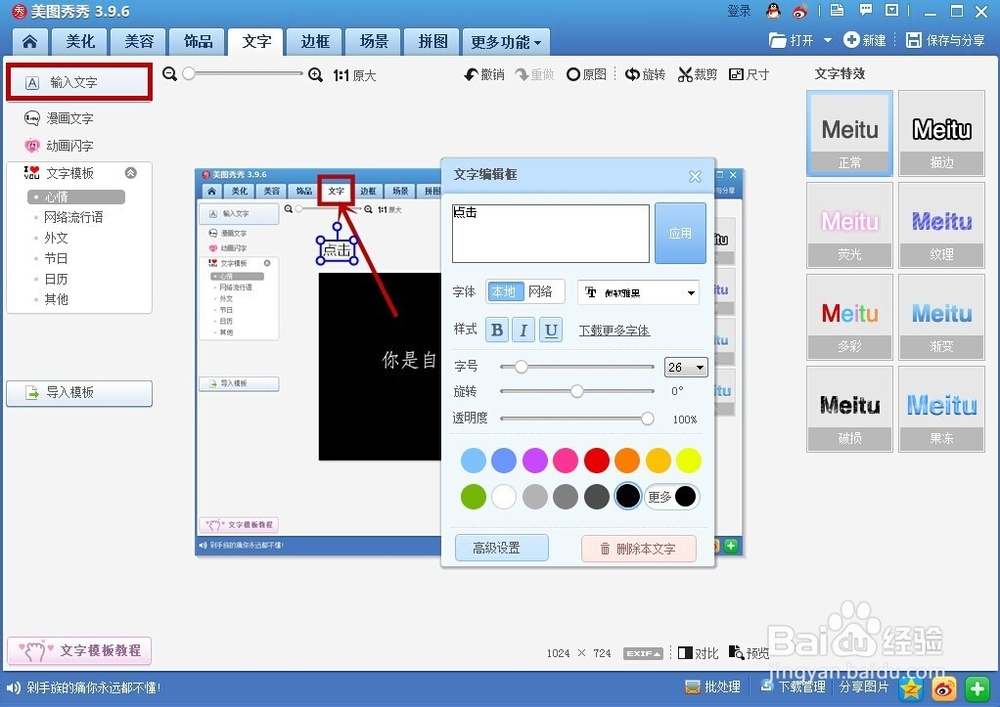Click the 导入模板 button
Viewport: 1000px width, 707px height.
(80, 393)
